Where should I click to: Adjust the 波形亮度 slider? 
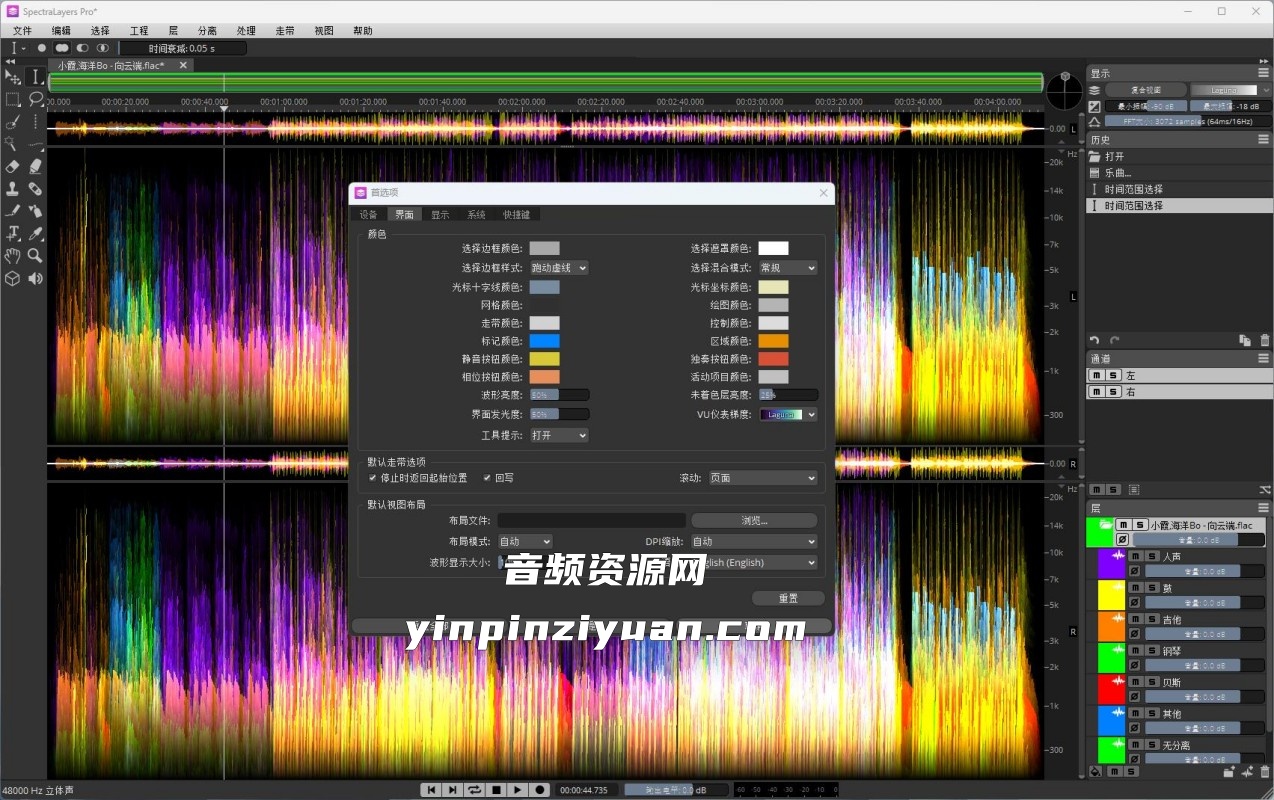pyautogui.click(x=559, y=395)
